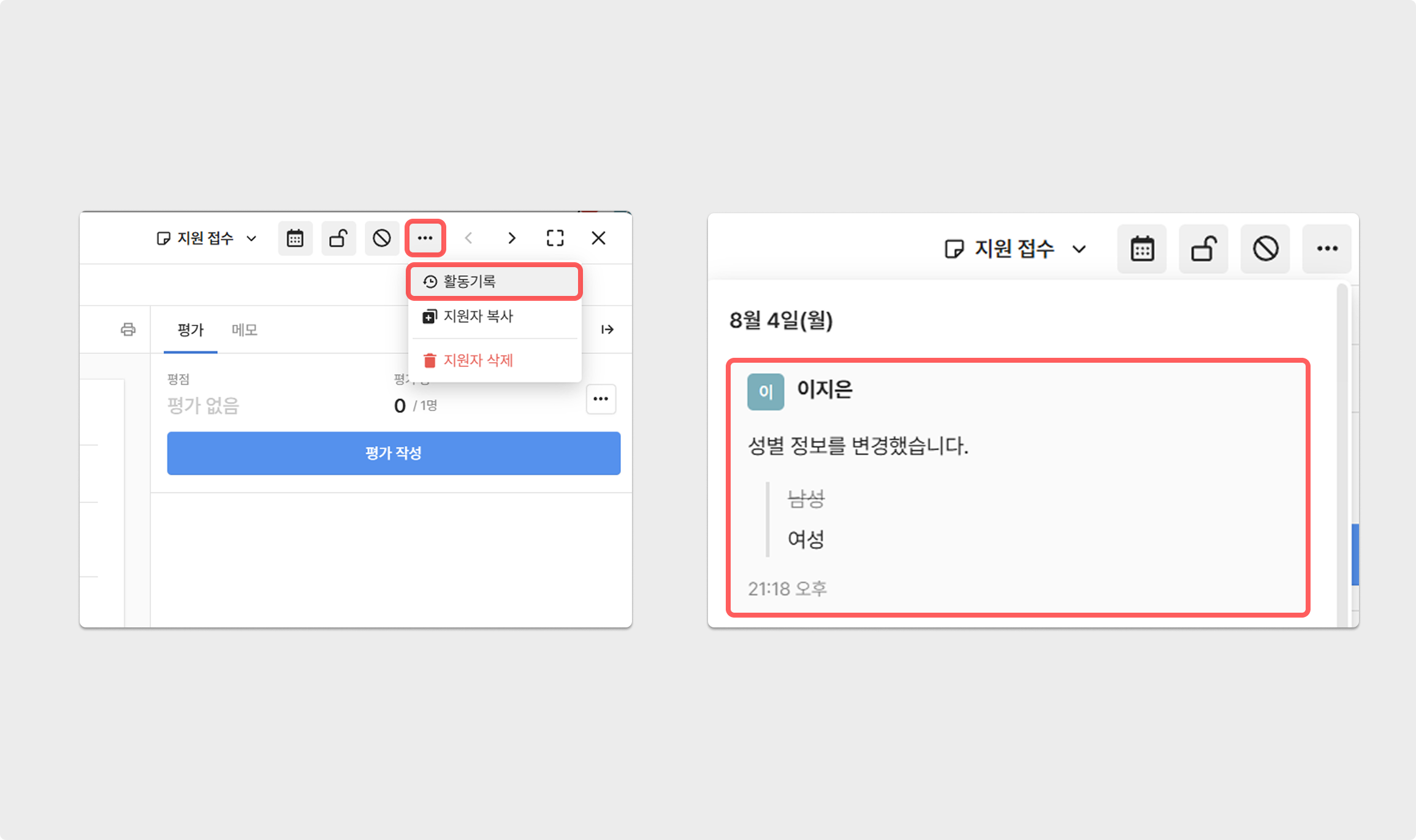Click the print icon

coord(128,330)
